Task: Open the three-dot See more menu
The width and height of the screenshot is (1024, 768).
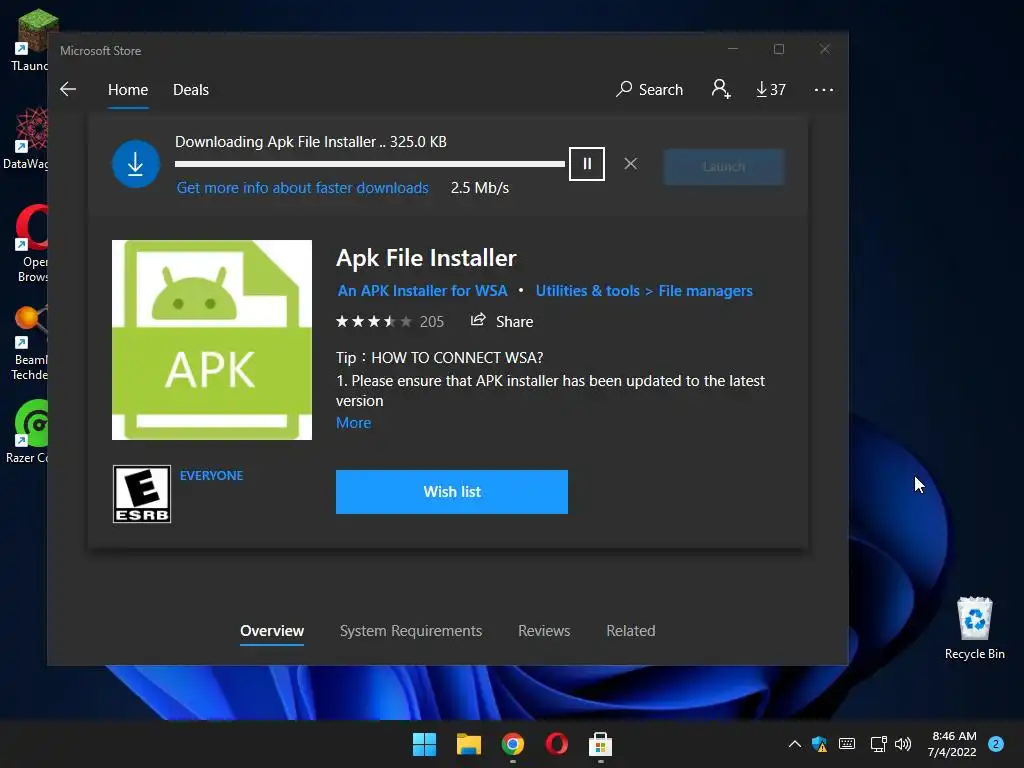Action: [824, 89]
